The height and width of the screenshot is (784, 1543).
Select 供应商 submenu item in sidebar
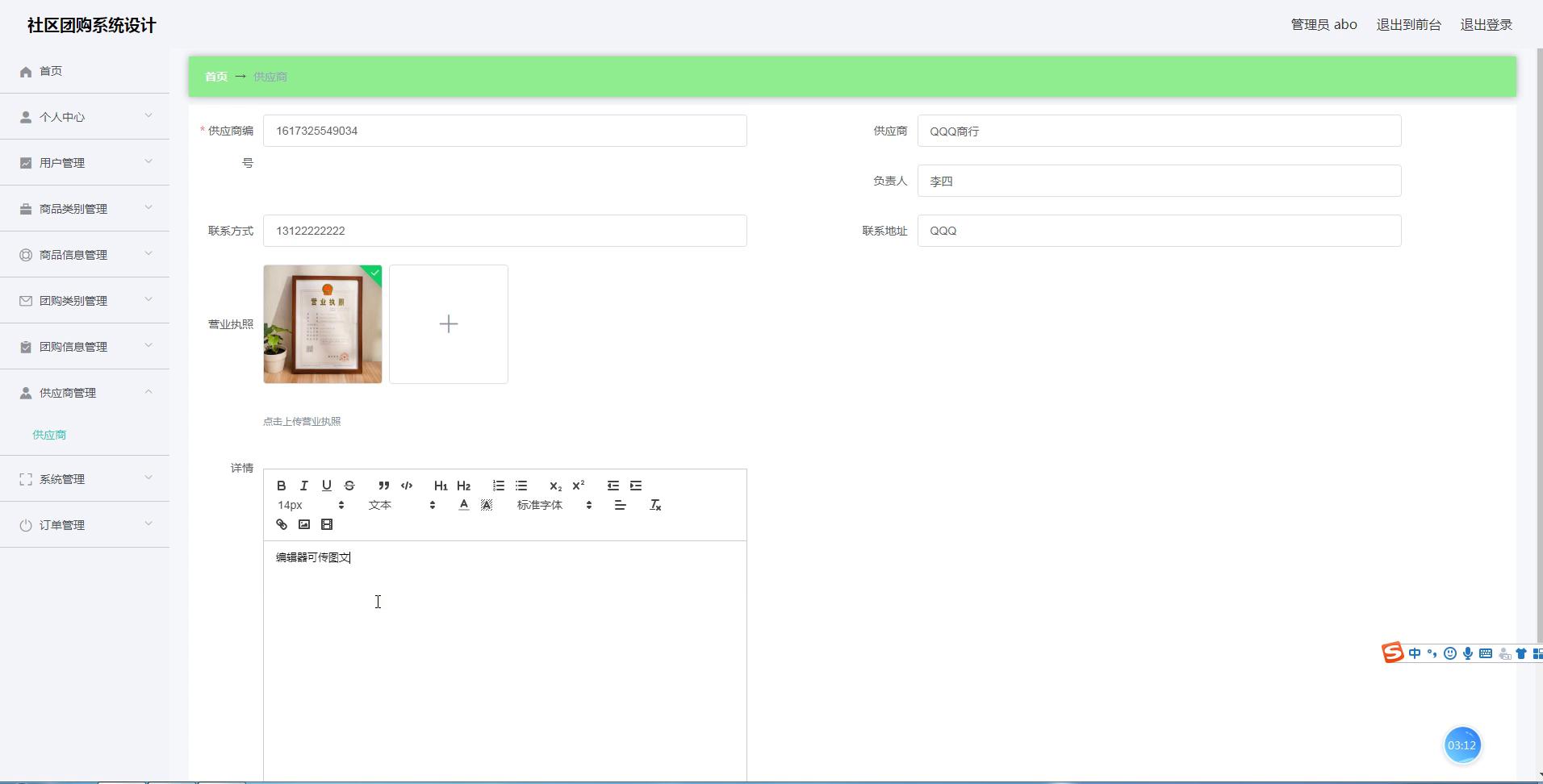pyautogui.click(x=49, y=435)
